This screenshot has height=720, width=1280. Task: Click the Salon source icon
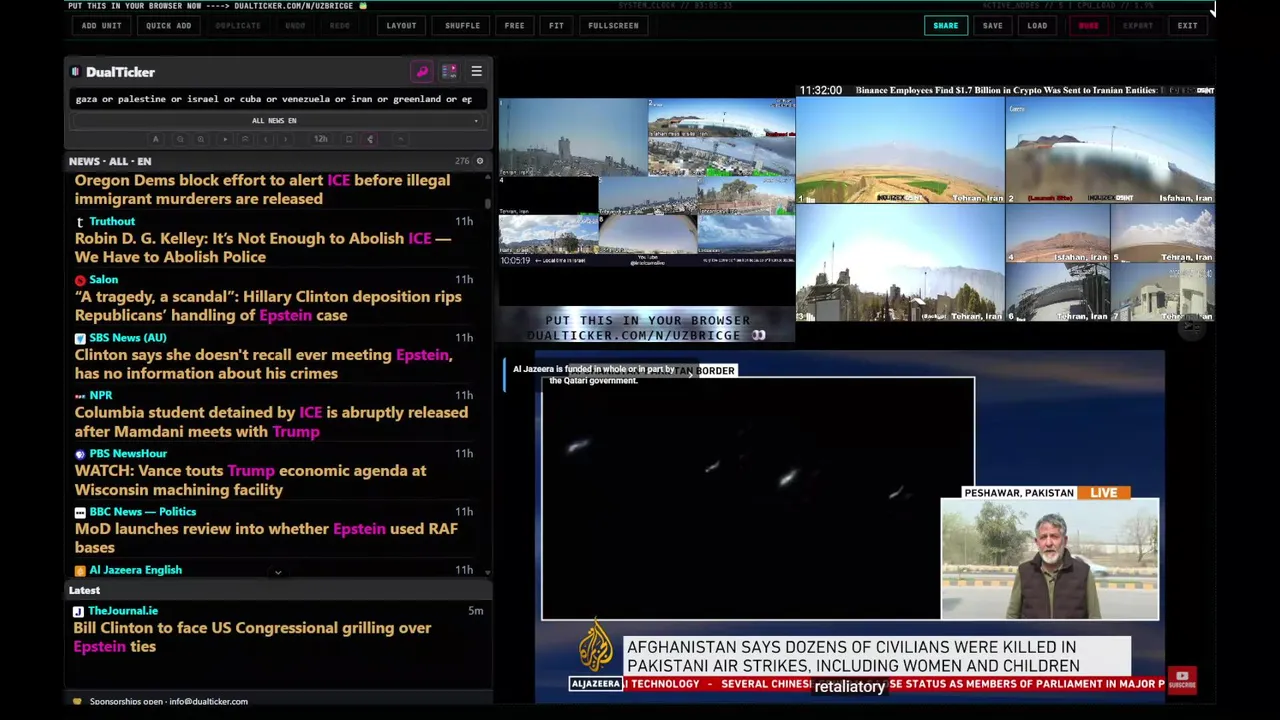click(80, 280)
